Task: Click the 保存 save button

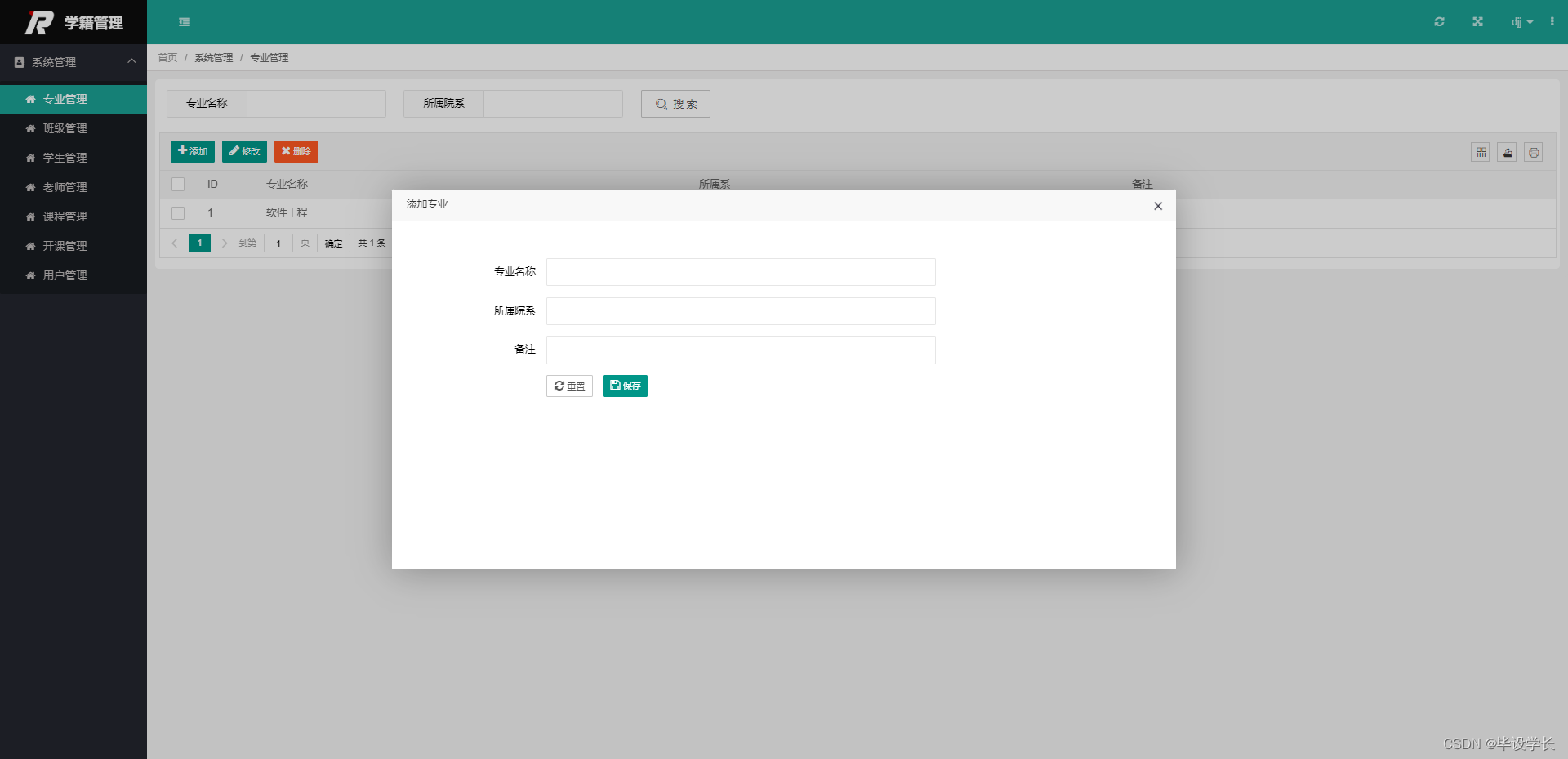Action: pos(625,386)
